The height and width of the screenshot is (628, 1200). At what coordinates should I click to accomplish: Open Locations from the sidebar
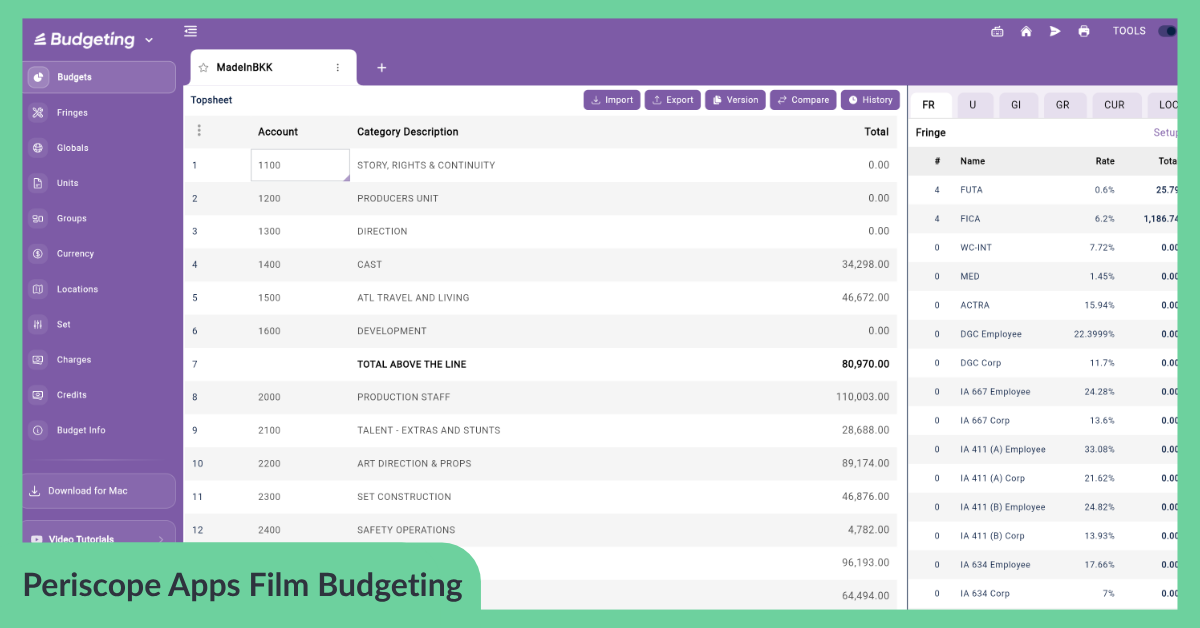[x=77, y=290]
